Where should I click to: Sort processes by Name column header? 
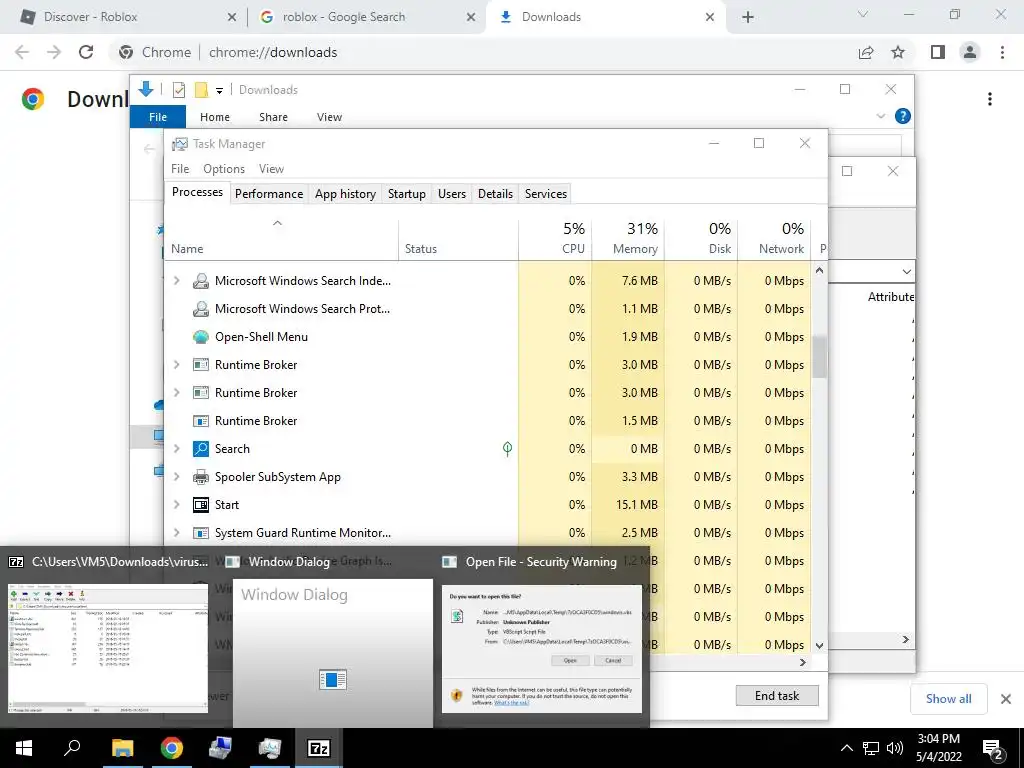pyautogui.click(x=281, y=239)
